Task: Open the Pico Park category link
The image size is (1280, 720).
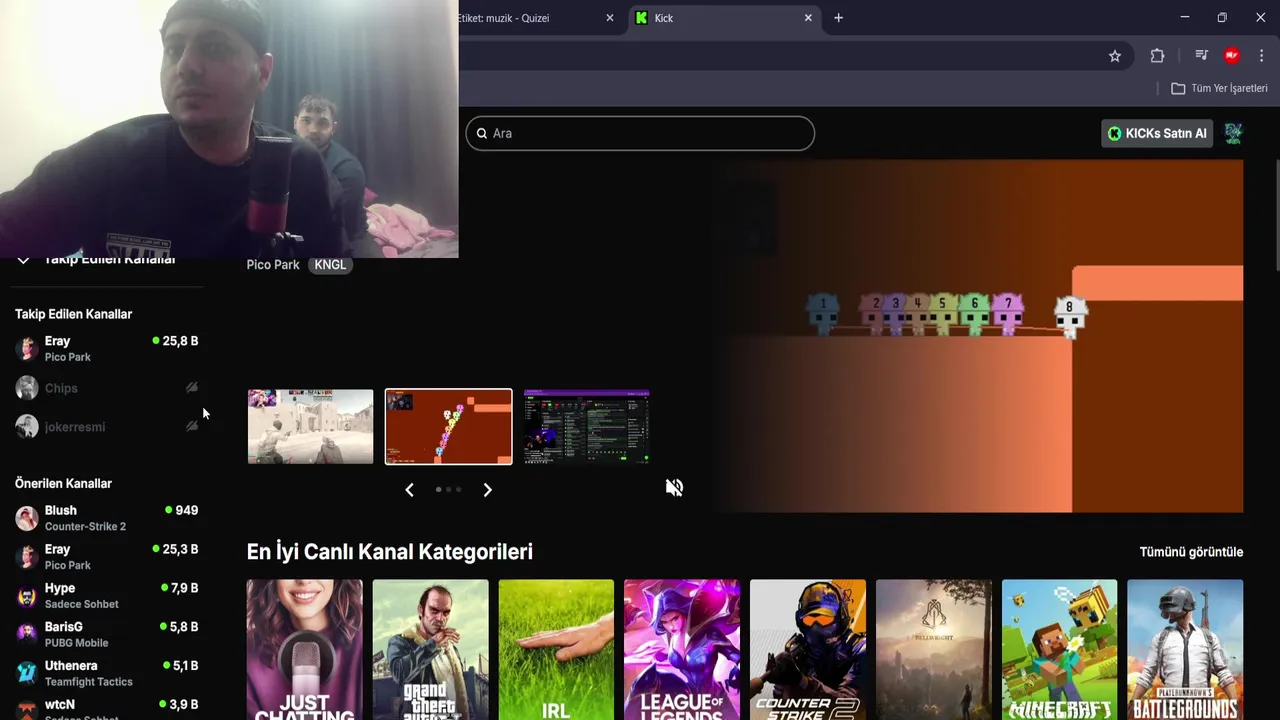Action: tap(273, 265)
